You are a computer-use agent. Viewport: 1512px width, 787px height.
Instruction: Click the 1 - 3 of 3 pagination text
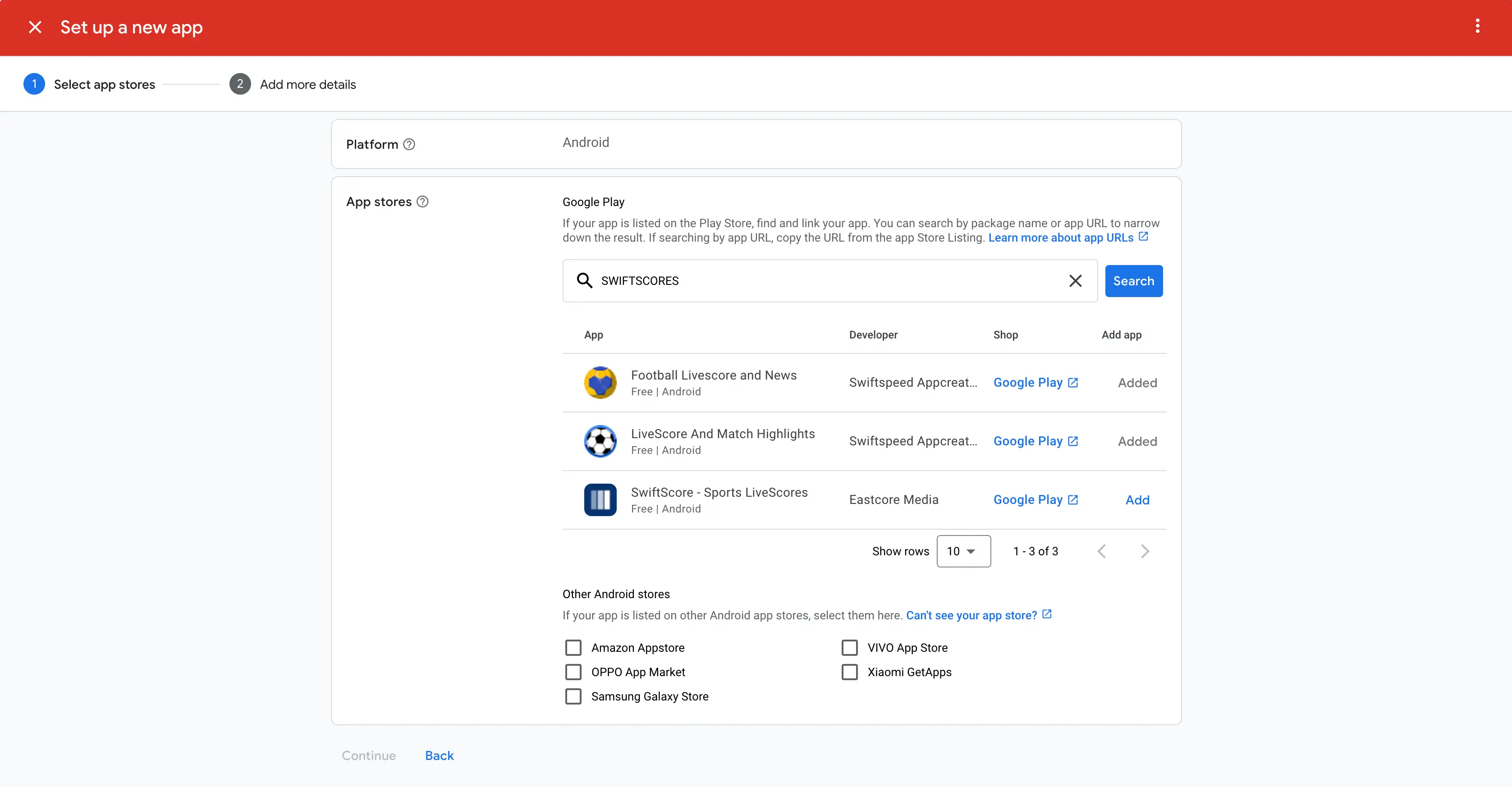pyautogui.click(x=1035, y=552)
